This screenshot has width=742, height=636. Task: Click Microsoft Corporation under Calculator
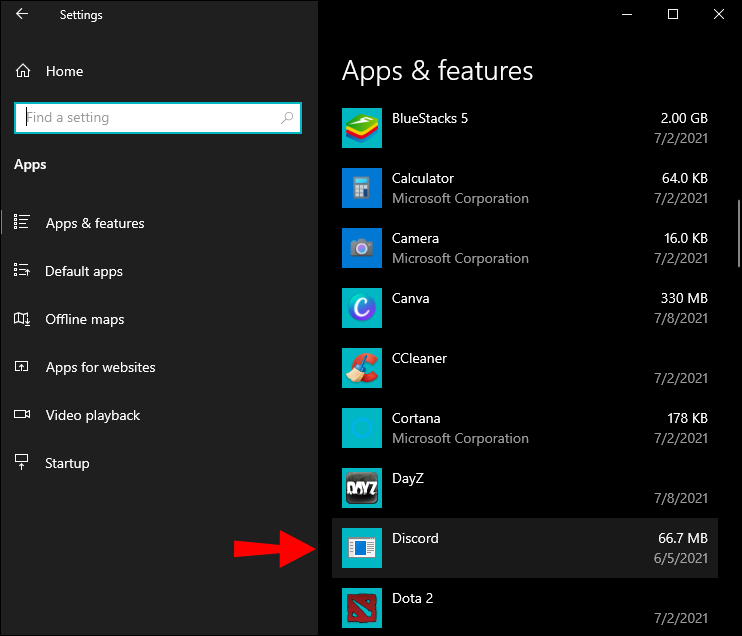[x=460, y=199]
